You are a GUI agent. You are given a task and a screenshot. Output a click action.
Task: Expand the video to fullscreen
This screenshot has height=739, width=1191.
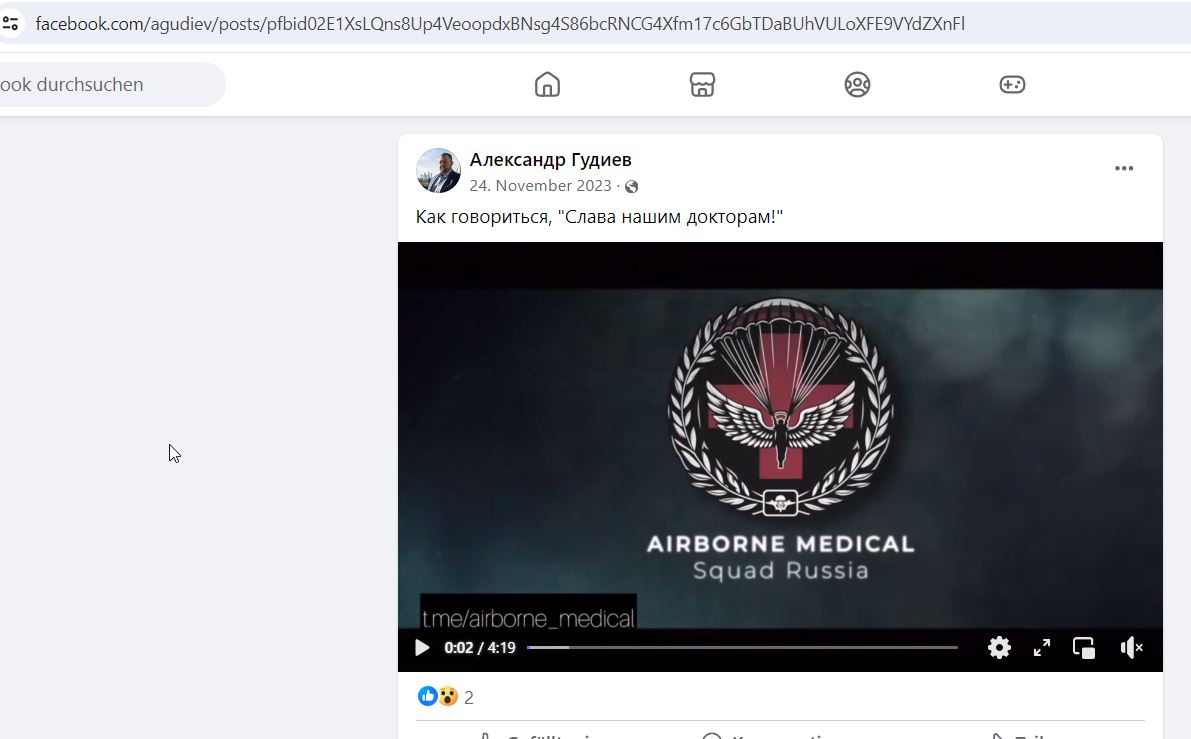click(x=1041, y=648)
